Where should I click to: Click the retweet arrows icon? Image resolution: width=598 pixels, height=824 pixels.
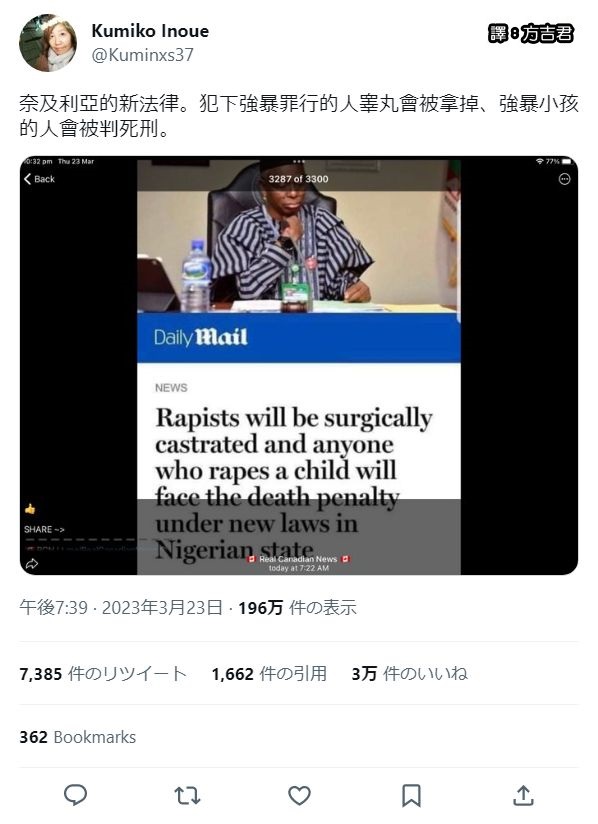[187, 796]
